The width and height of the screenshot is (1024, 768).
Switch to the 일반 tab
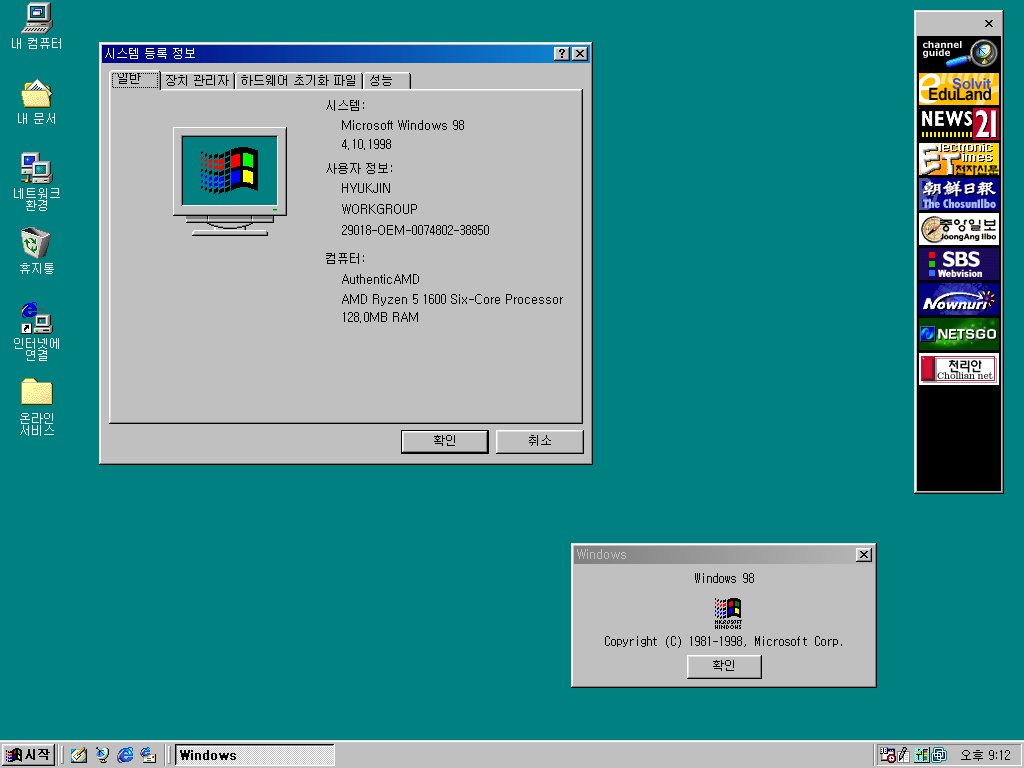coord(135,80)
